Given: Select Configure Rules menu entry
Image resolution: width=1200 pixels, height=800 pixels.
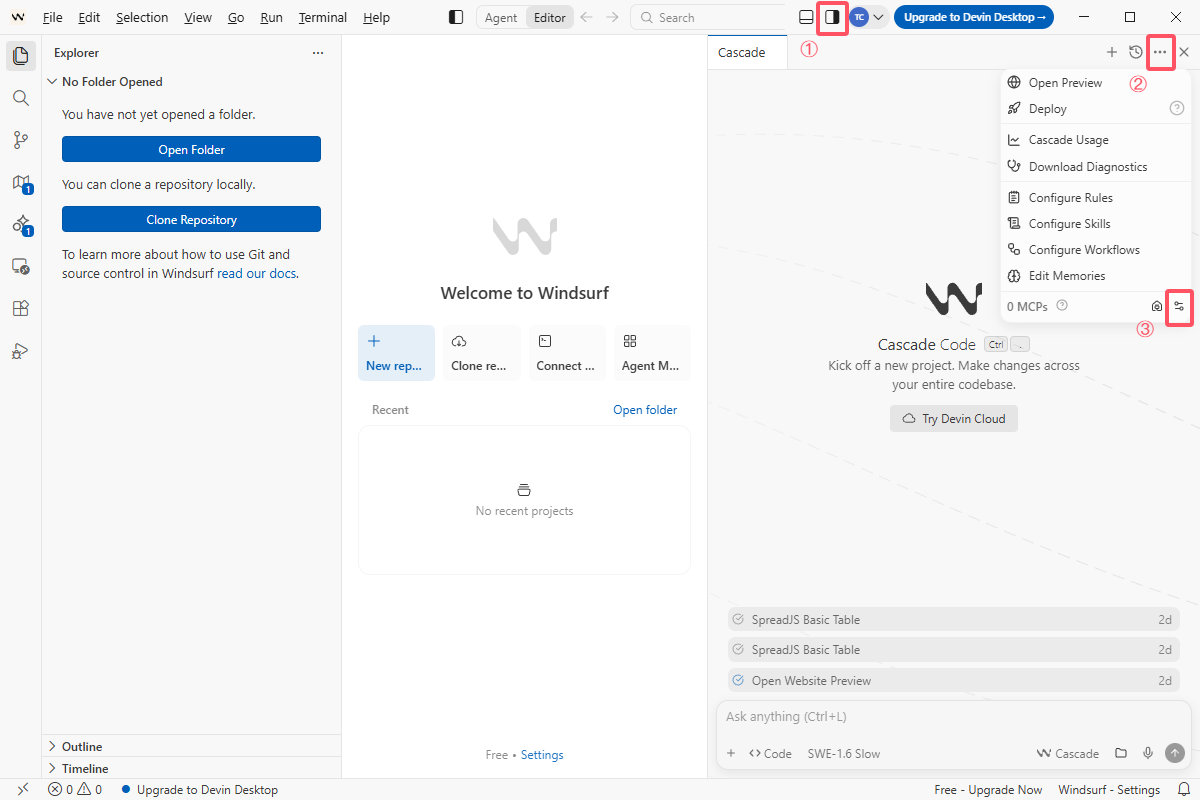Looking at the screenshot, I should tap(1096, 198).
